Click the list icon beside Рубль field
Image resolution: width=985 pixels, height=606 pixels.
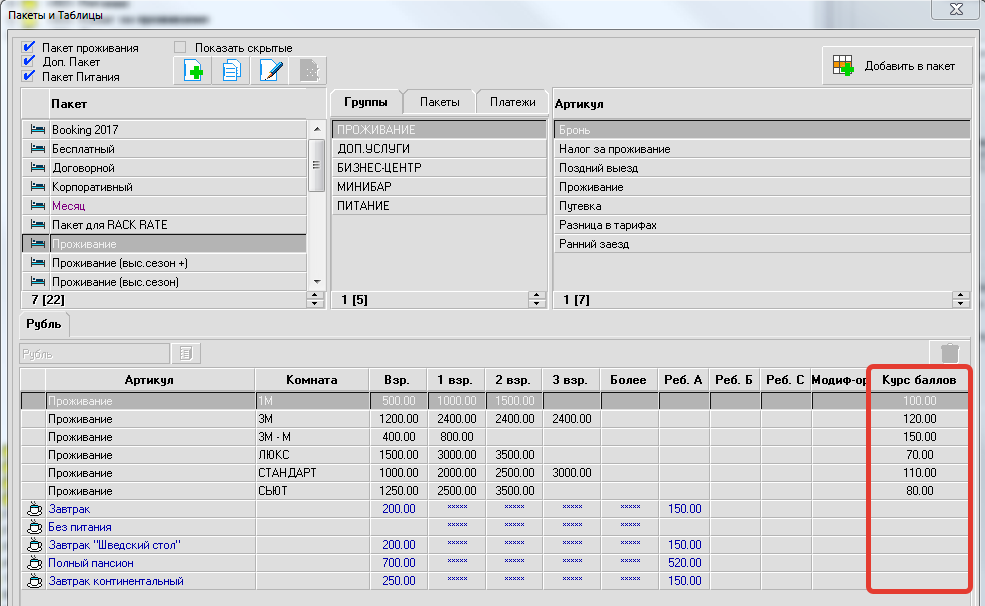point(186,353)
